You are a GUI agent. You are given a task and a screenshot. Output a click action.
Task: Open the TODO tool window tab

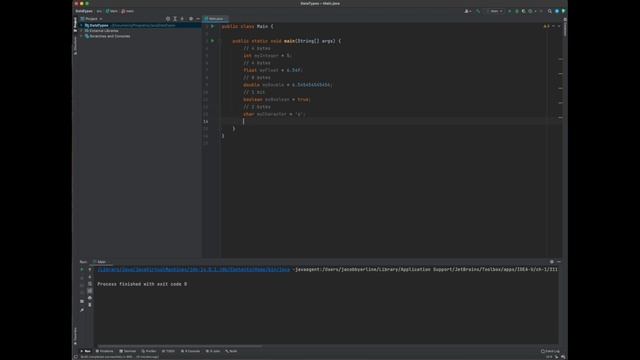click(168, 351)
